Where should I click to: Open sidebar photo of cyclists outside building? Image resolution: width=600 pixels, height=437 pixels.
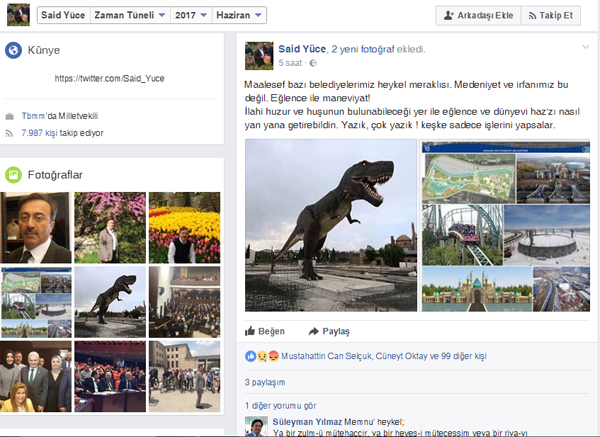click(x=184, y=377)
